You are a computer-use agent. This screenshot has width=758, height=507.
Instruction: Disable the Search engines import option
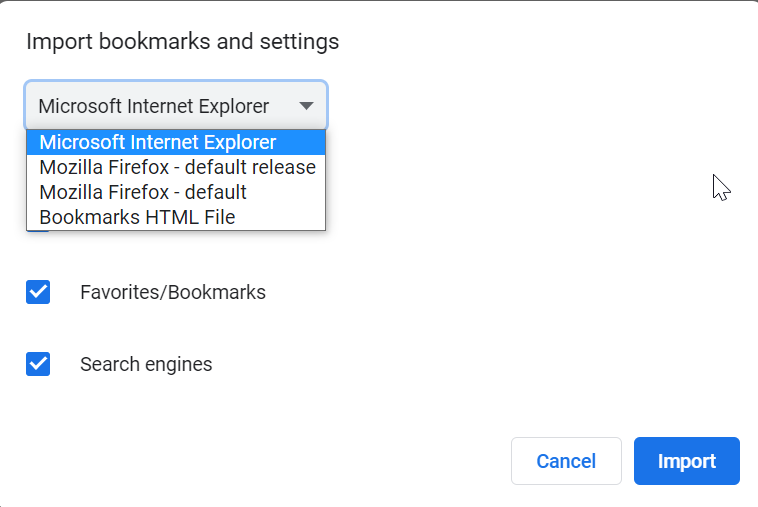point(38,364)
